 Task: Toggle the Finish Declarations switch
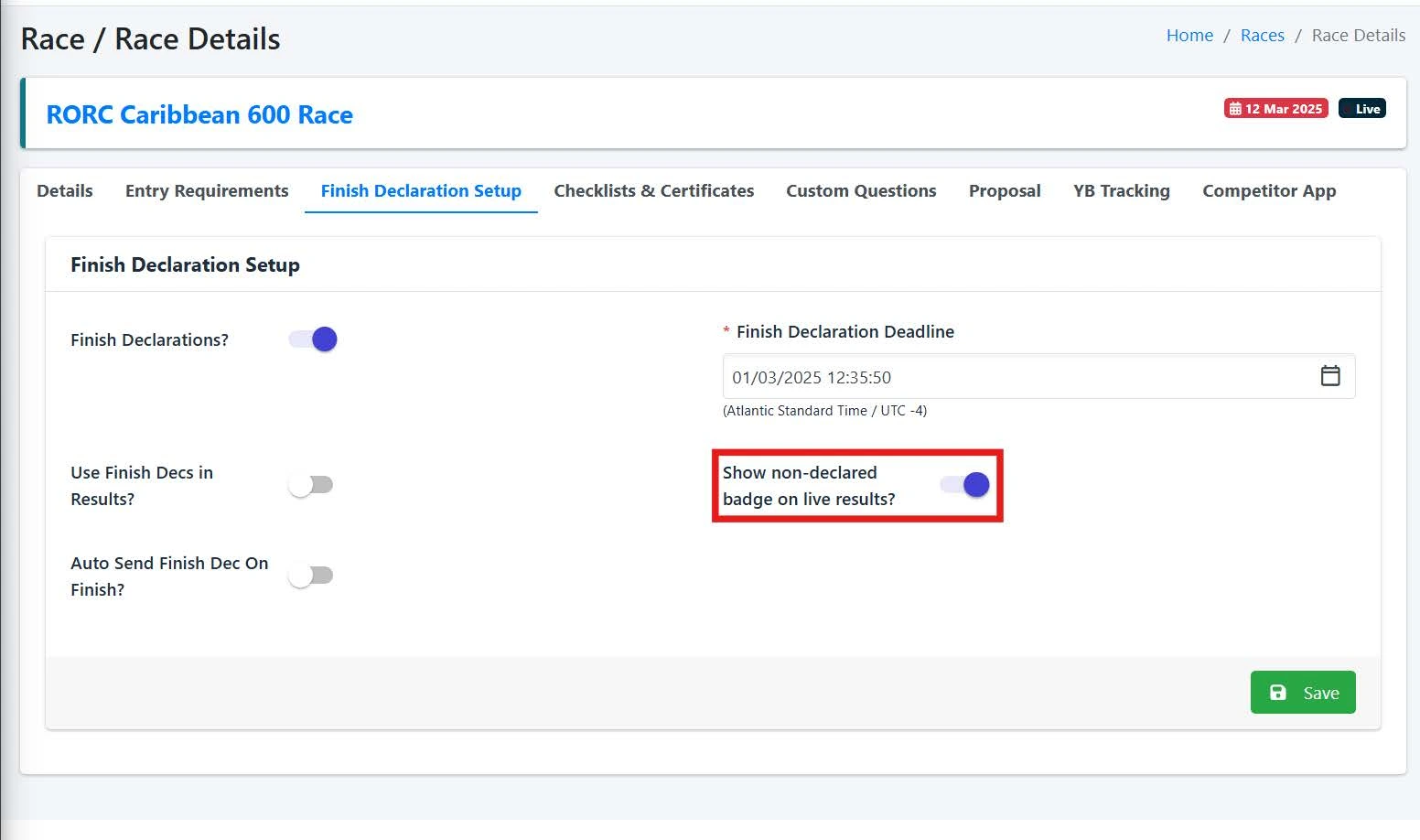313,339
